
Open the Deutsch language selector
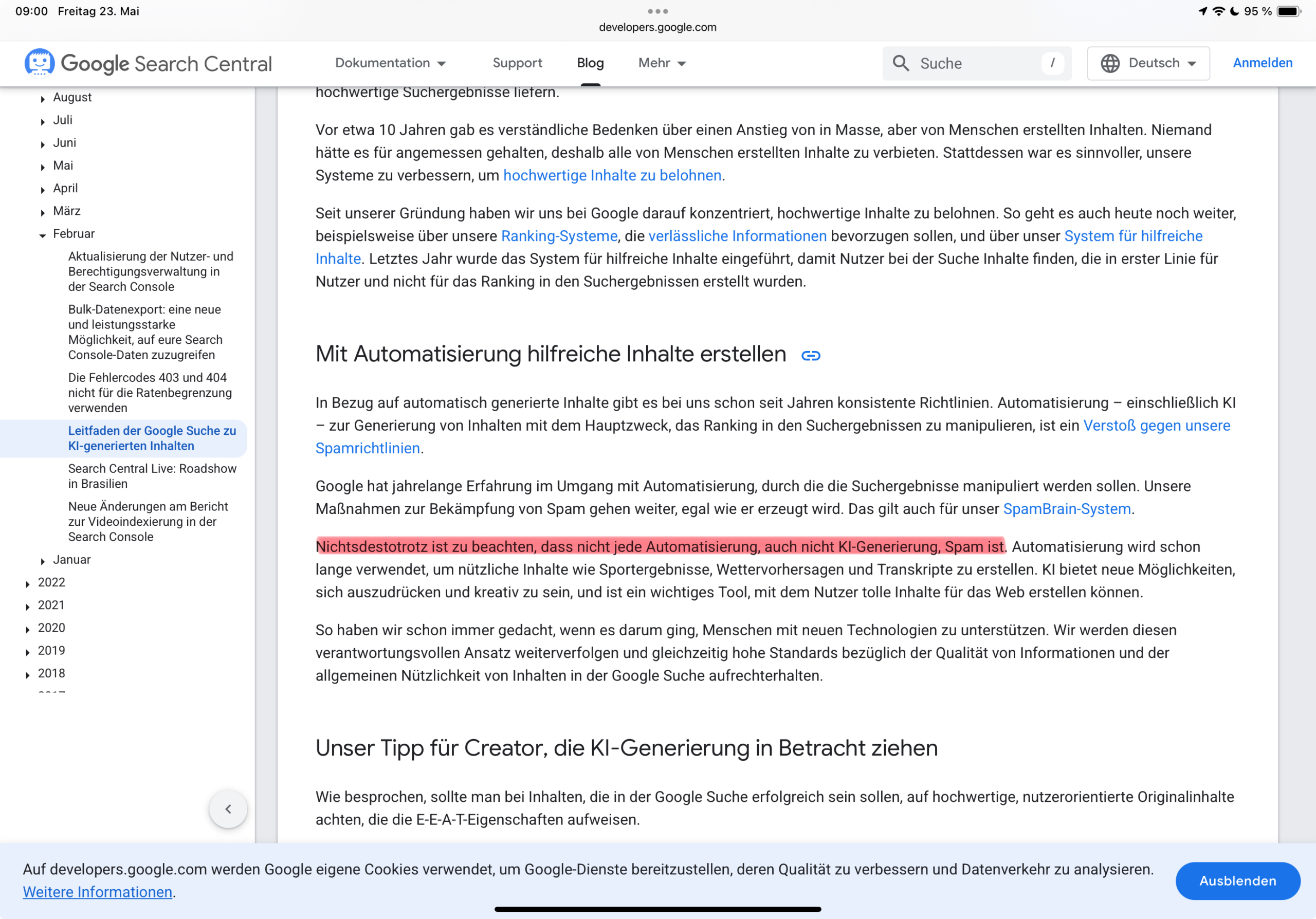click(1148, 63)
